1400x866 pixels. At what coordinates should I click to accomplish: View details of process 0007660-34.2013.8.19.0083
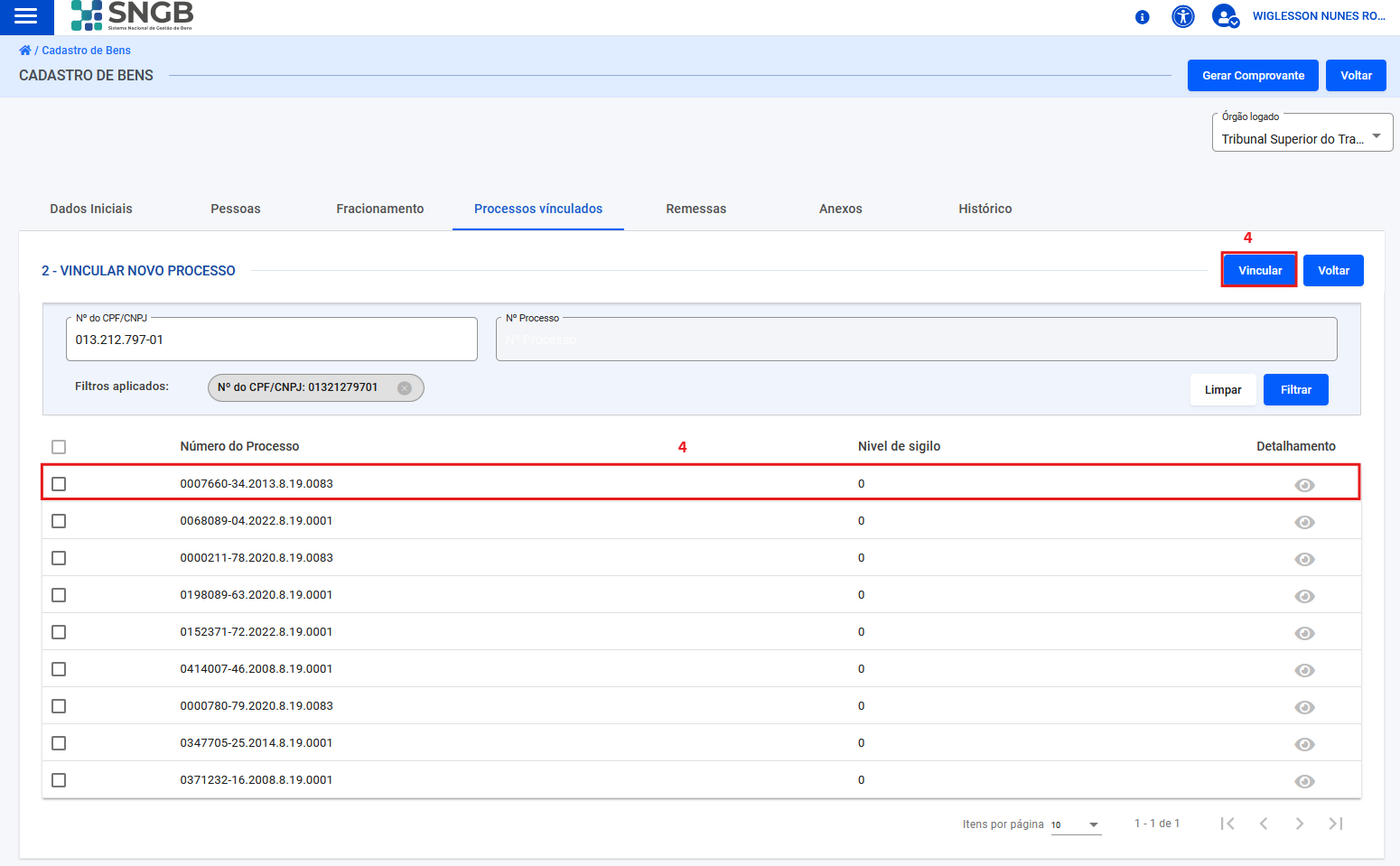[1304, 486]
